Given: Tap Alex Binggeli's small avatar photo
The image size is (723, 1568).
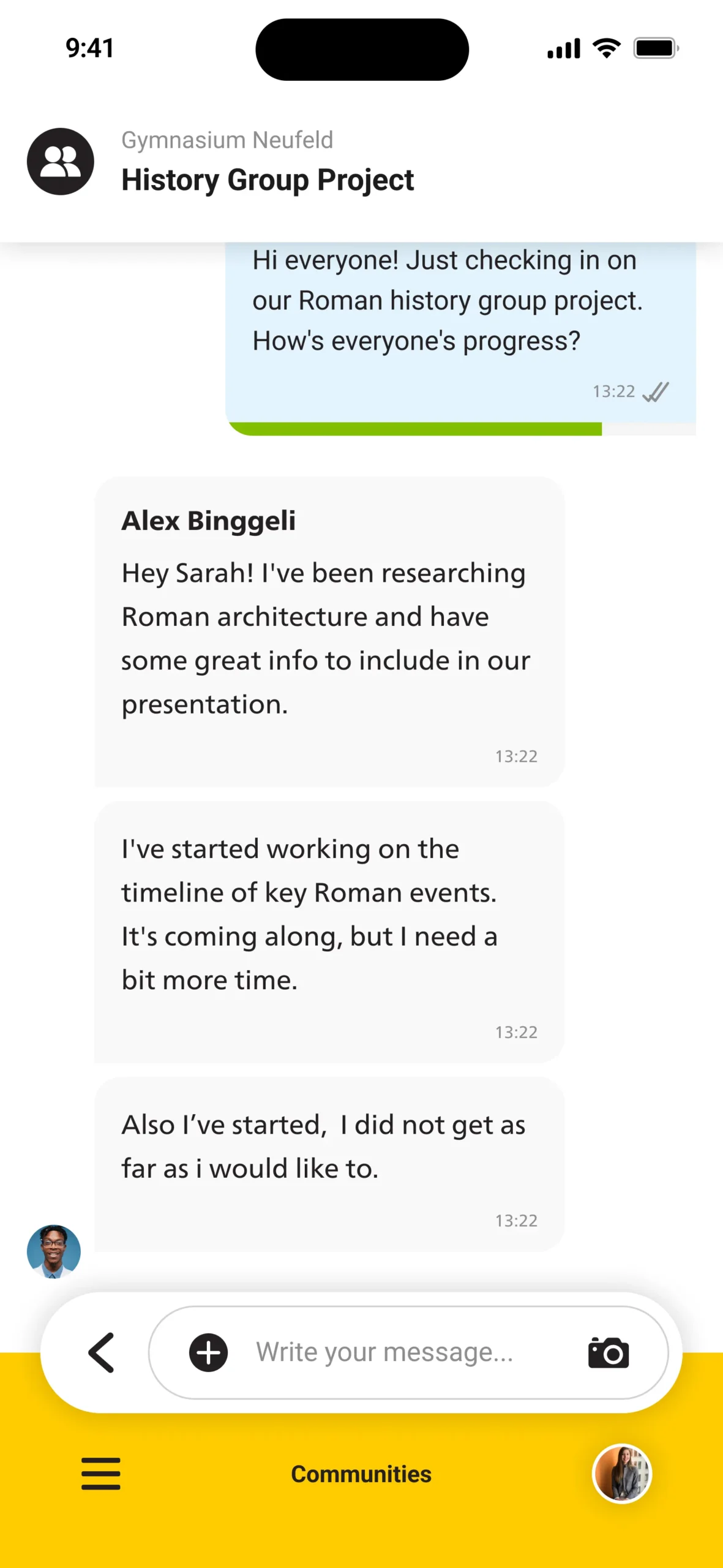Looking at the screenshot, I should coord(54,1251).
